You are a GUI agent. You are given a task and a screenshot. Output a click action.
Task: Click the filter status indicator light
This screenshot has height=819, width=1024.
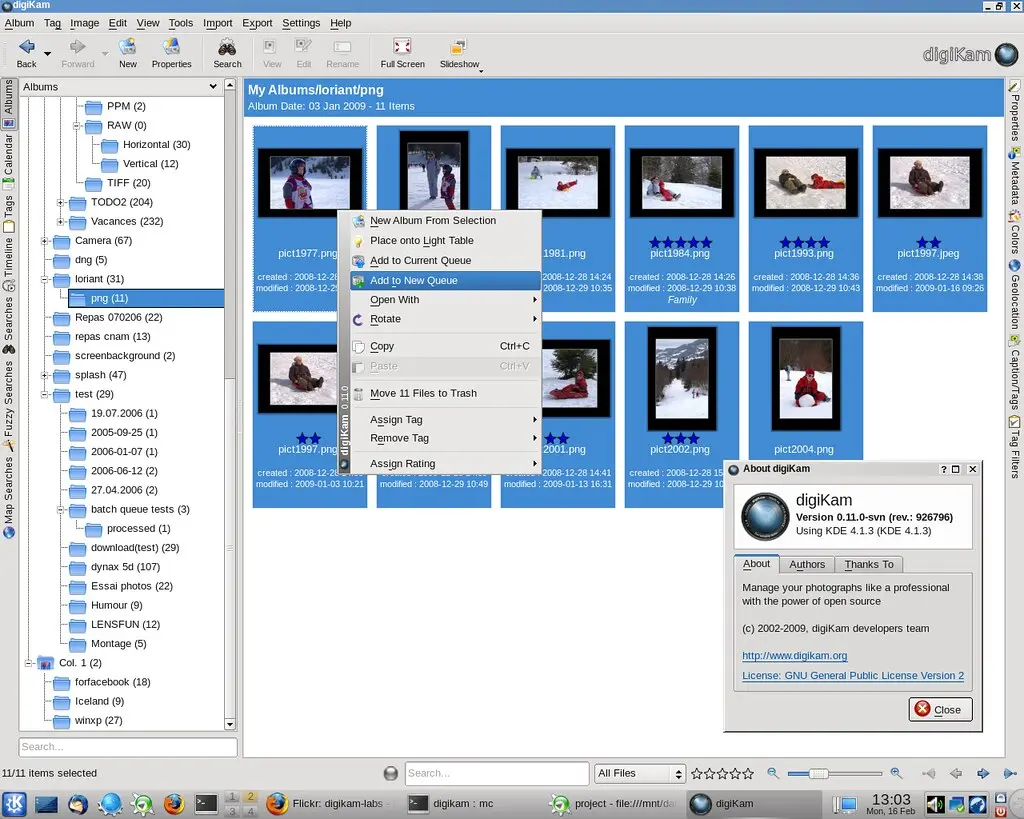point(391,773)
